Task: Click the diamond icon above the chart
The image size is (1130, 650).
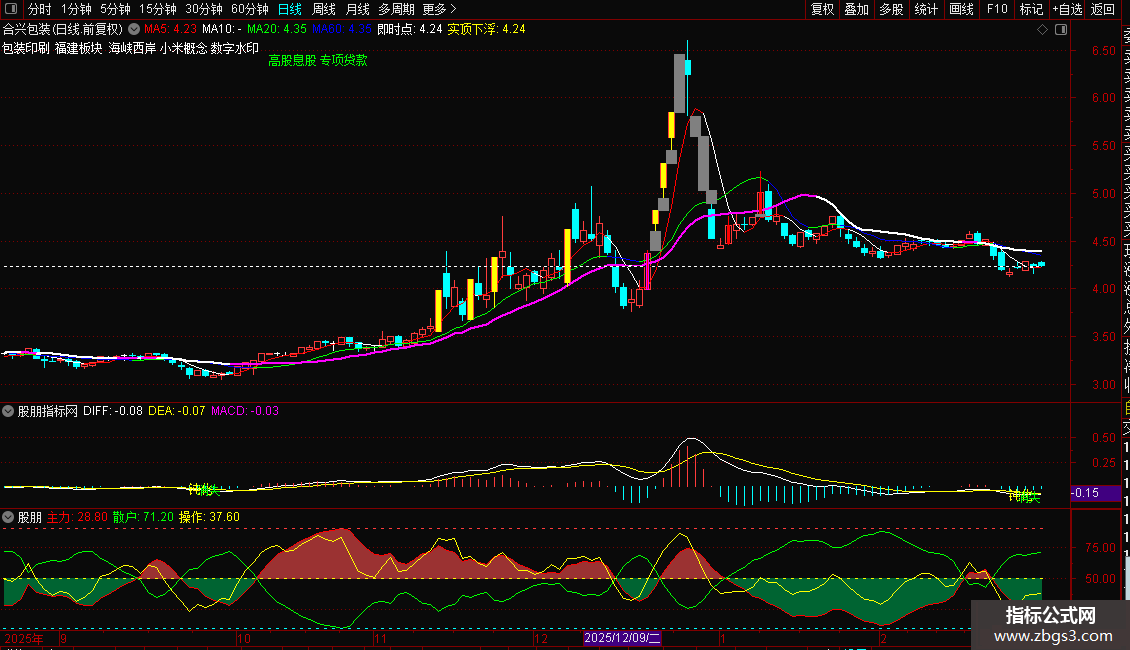Action: coord(1043,30)
